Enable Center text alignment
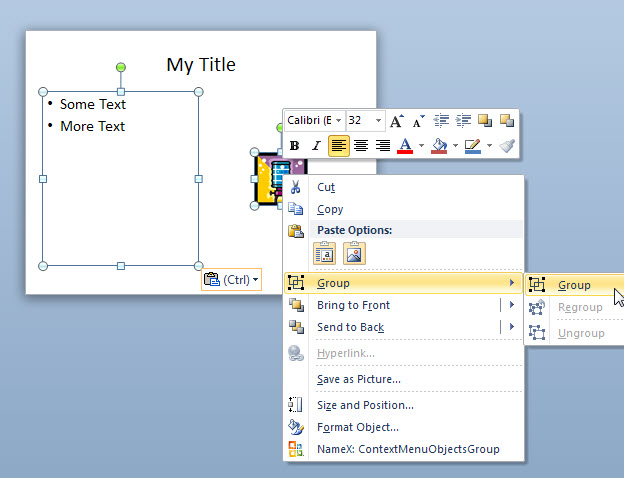The height and width of the screenshot is (478, 624). 361,146
